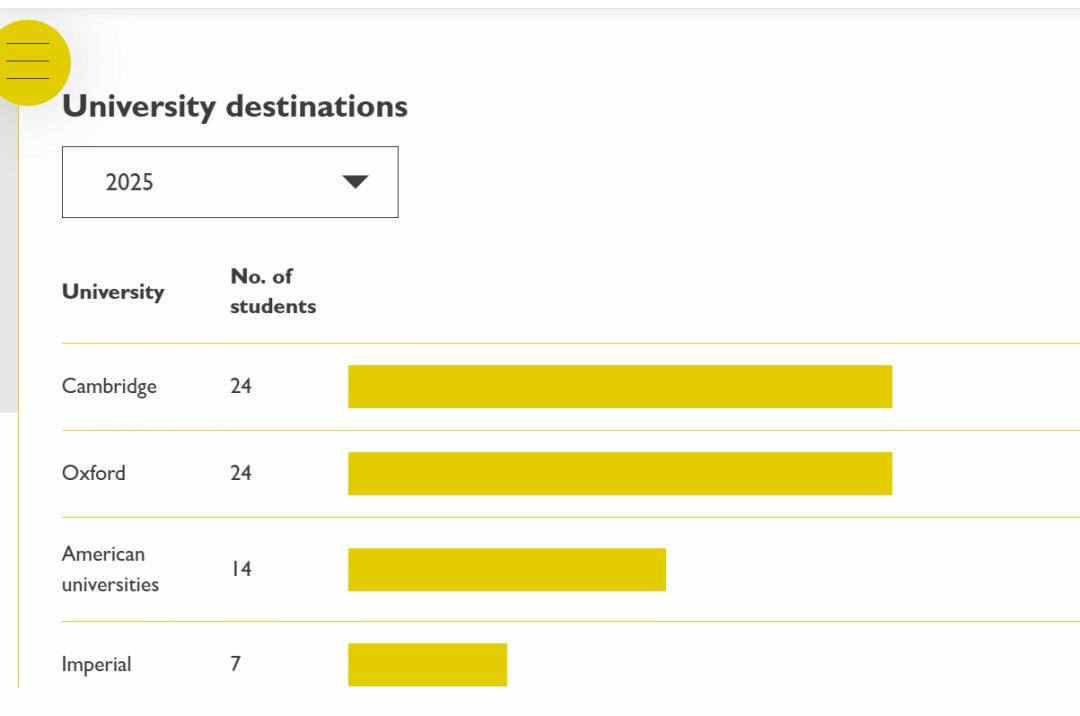Open the yellow hamburger menu
1080x716 pixels.
point(30,62)
